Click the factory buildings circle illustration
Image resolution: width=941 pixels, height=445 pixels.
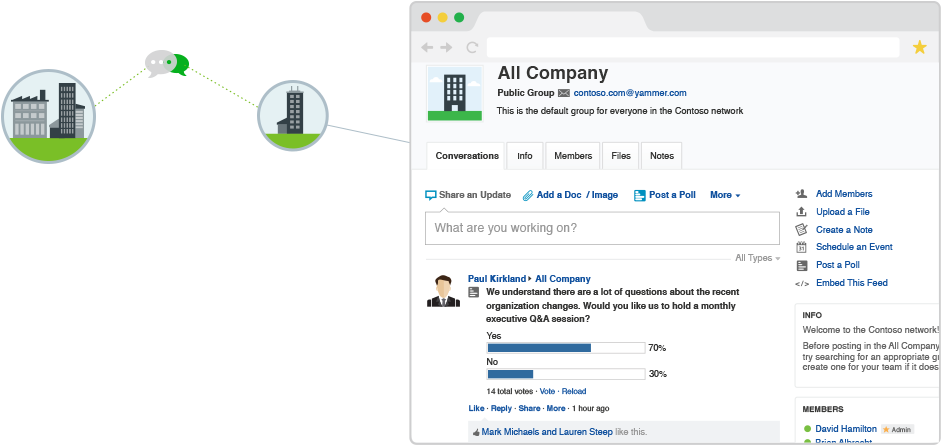[48, 116]
